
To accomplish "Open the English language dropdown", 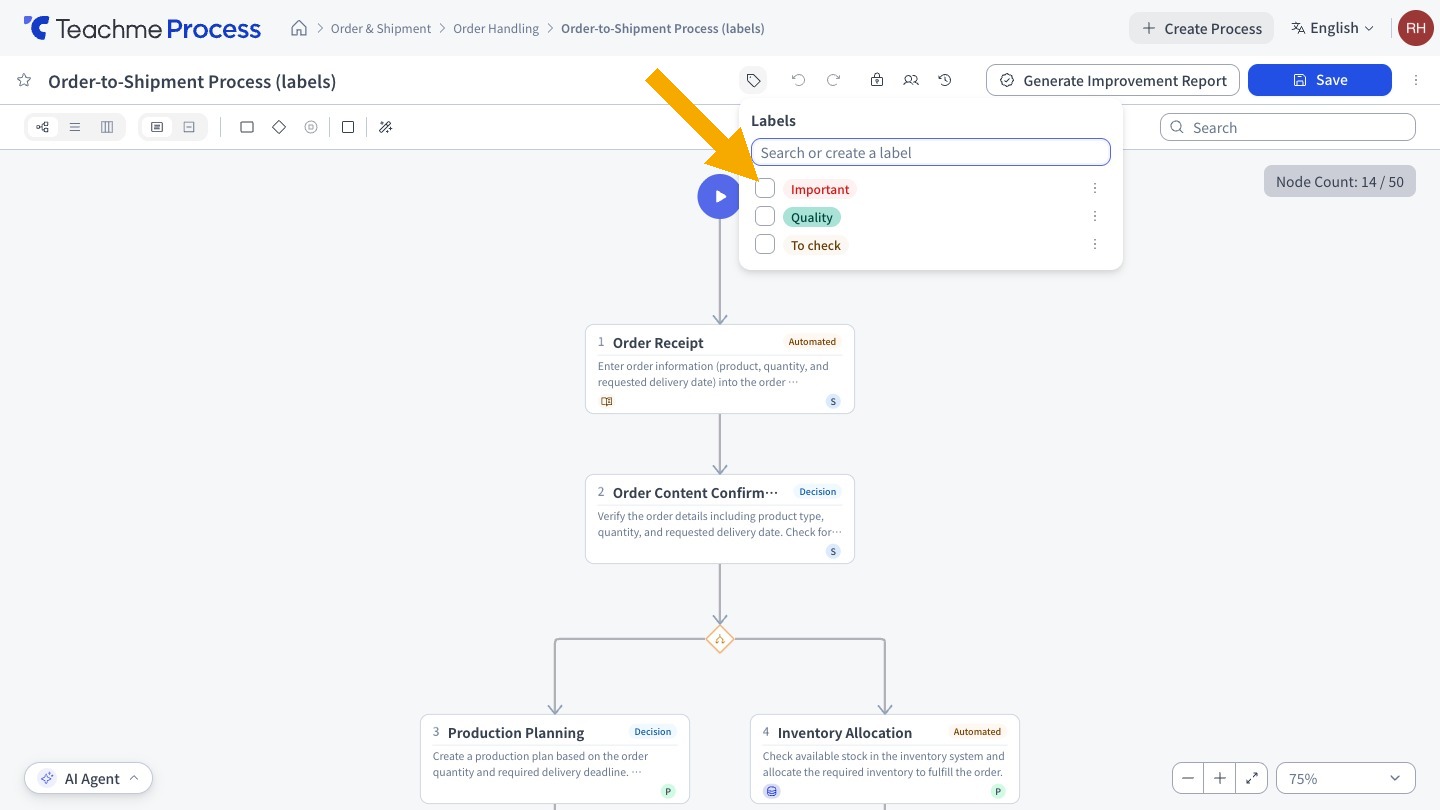I will pos(1332,28).
